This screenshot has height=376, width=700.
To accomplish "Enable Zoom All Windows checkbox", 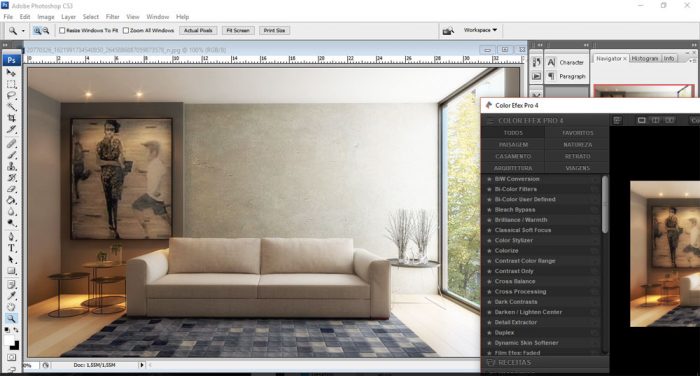I will pos(126,30).
